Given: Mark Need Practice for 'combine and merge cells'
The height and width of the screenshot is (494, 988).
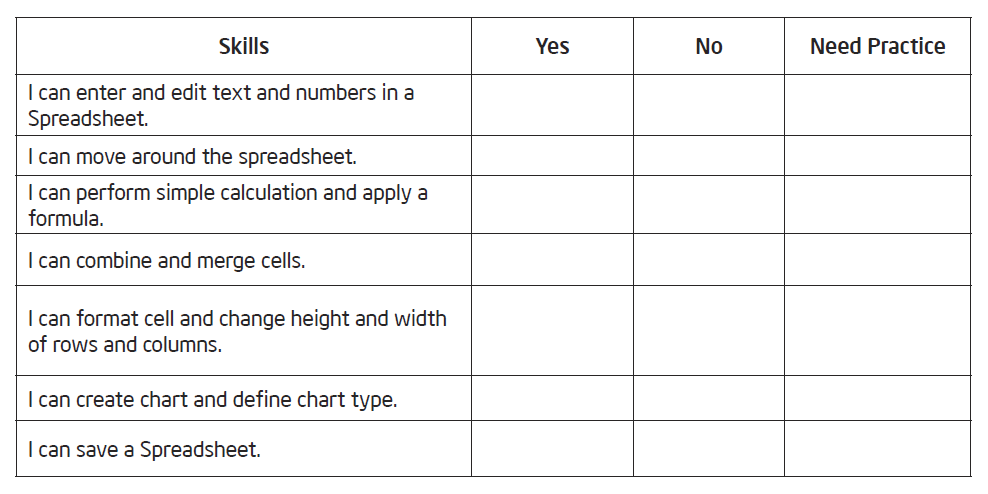Looking at the screenshot, I should click(x=877, y=260).
